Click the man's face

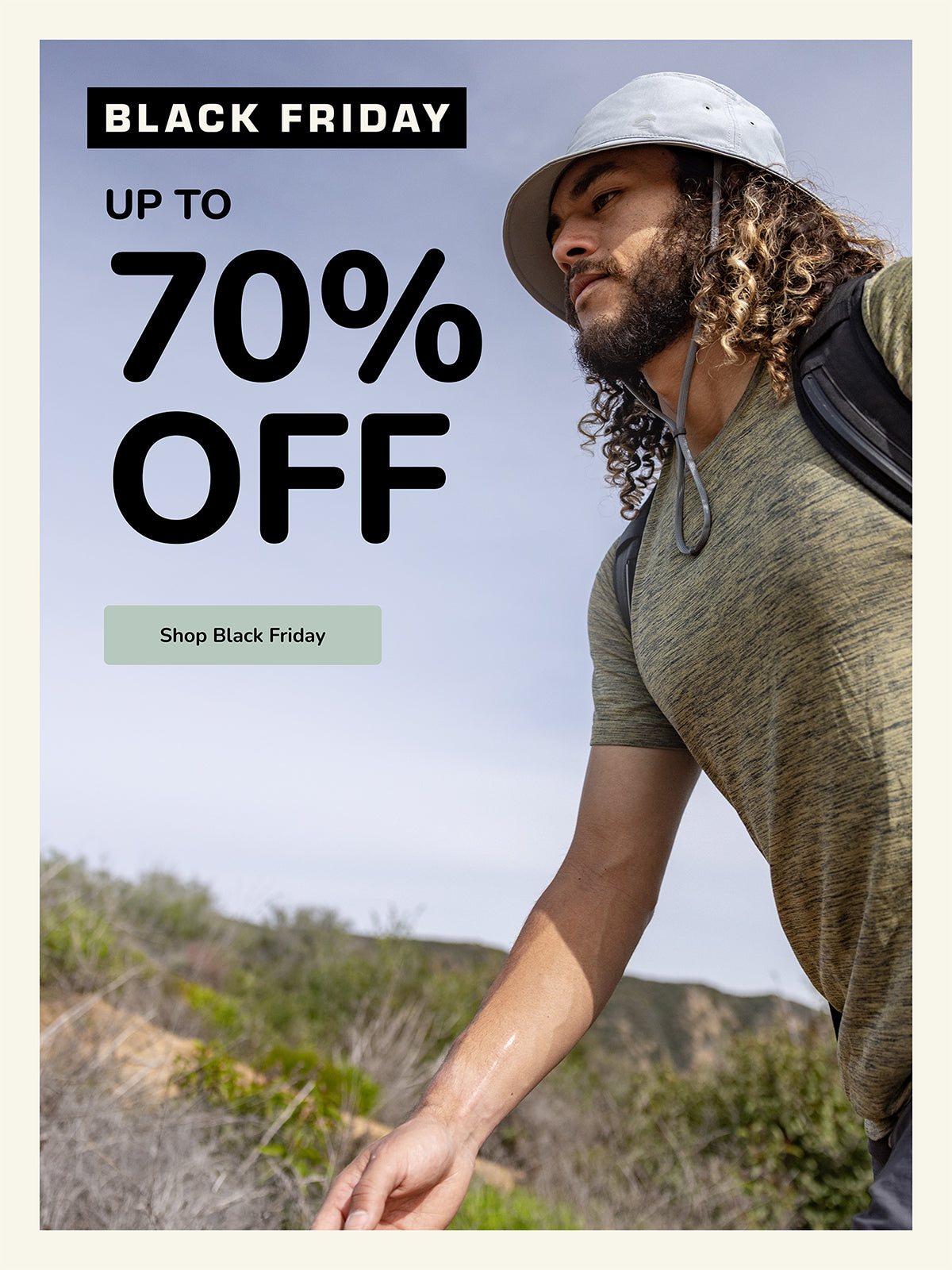[611, 238]
